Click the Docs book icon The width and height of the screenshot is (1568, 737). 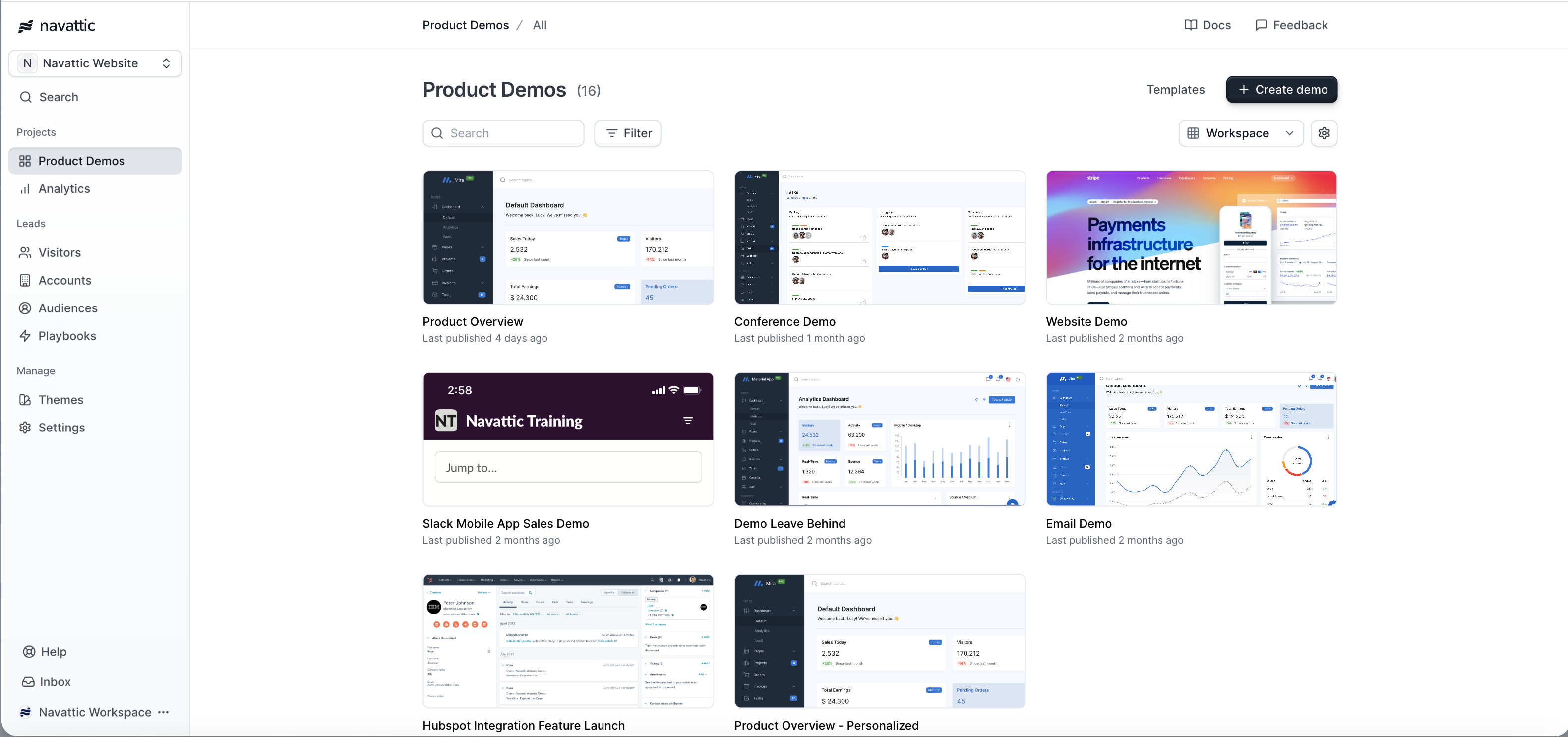coord(1190,25)
